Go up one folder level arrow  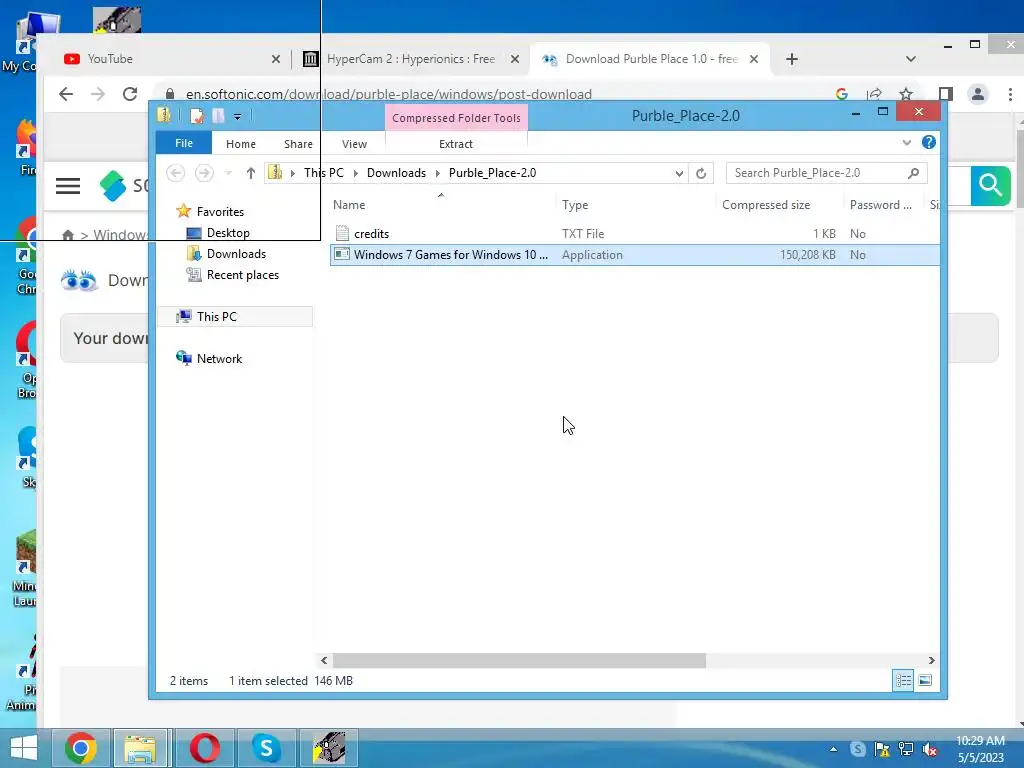pyautogui.click(x=251, y=173)
